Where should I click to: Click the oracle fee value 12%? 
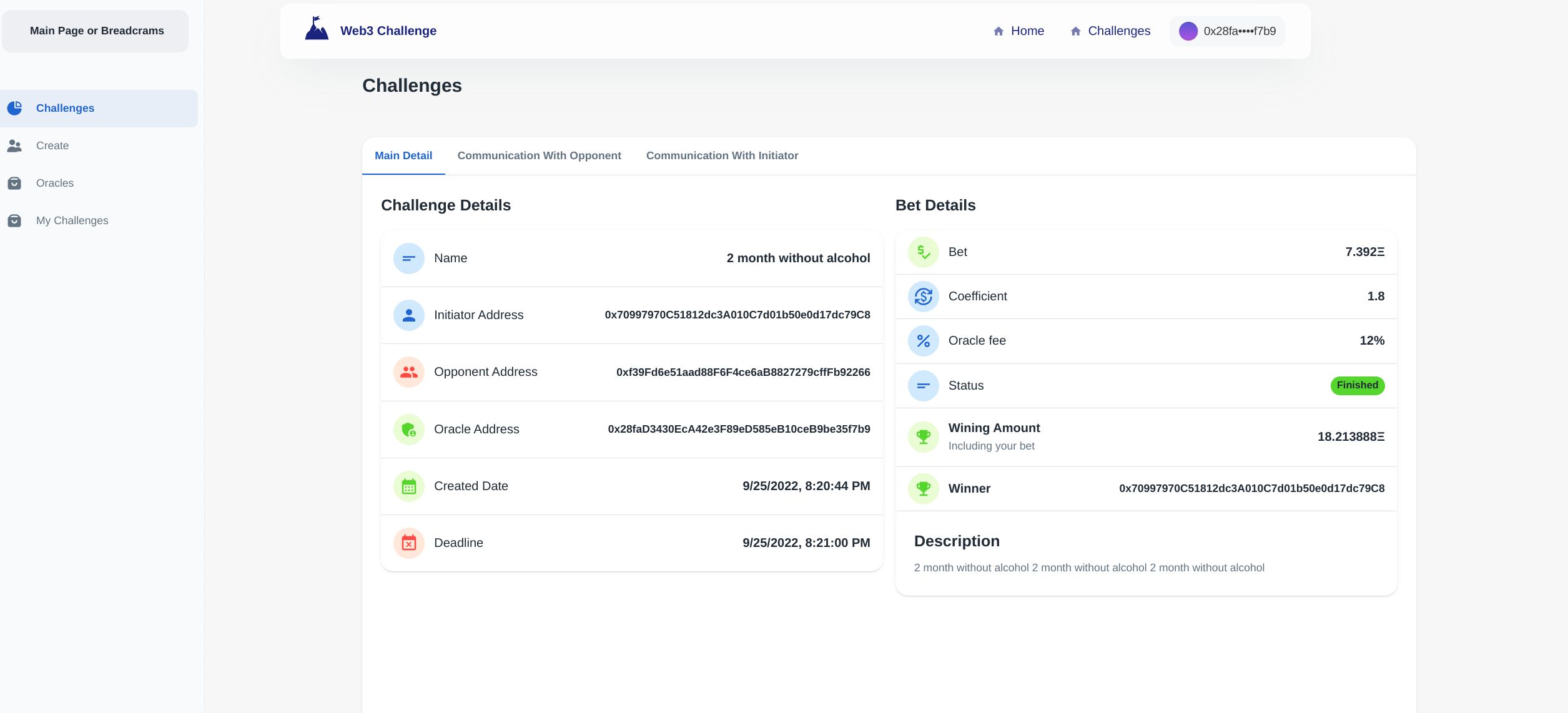pos(1372,340)
